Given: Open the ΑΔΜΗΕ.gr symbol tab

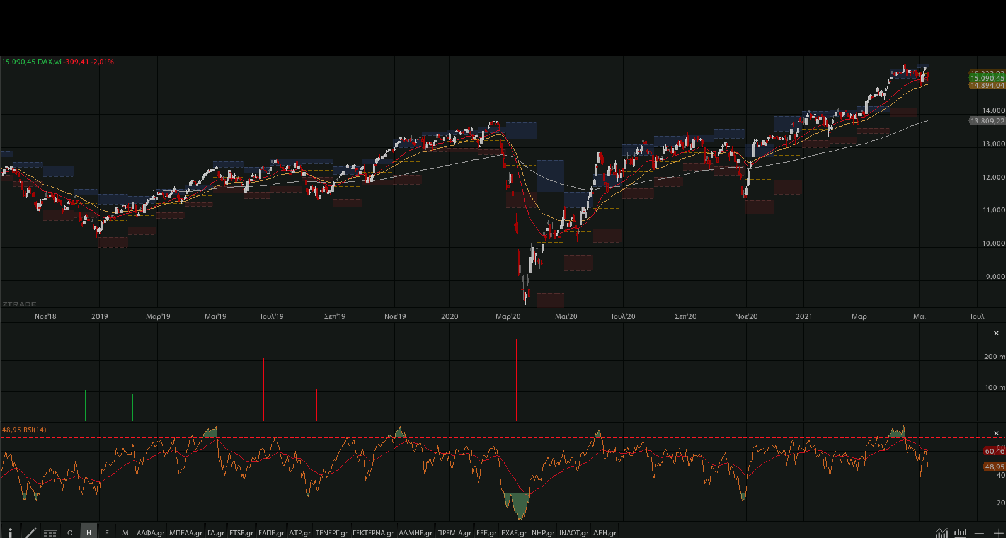Looking at the screenshot, I should (416, 533).
